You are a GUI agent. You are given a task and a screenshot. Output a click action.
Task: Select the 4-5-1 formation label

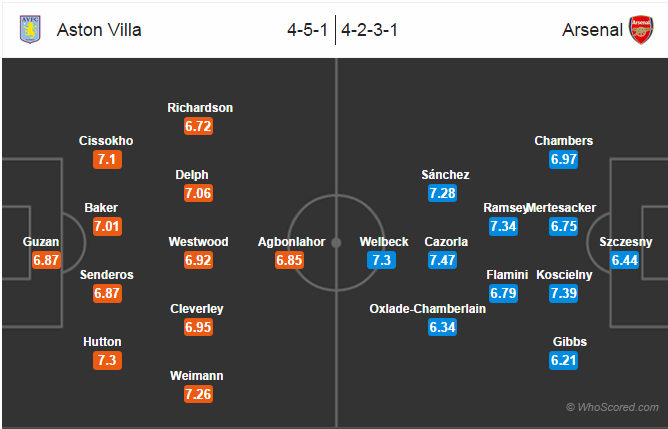[309, 29]
